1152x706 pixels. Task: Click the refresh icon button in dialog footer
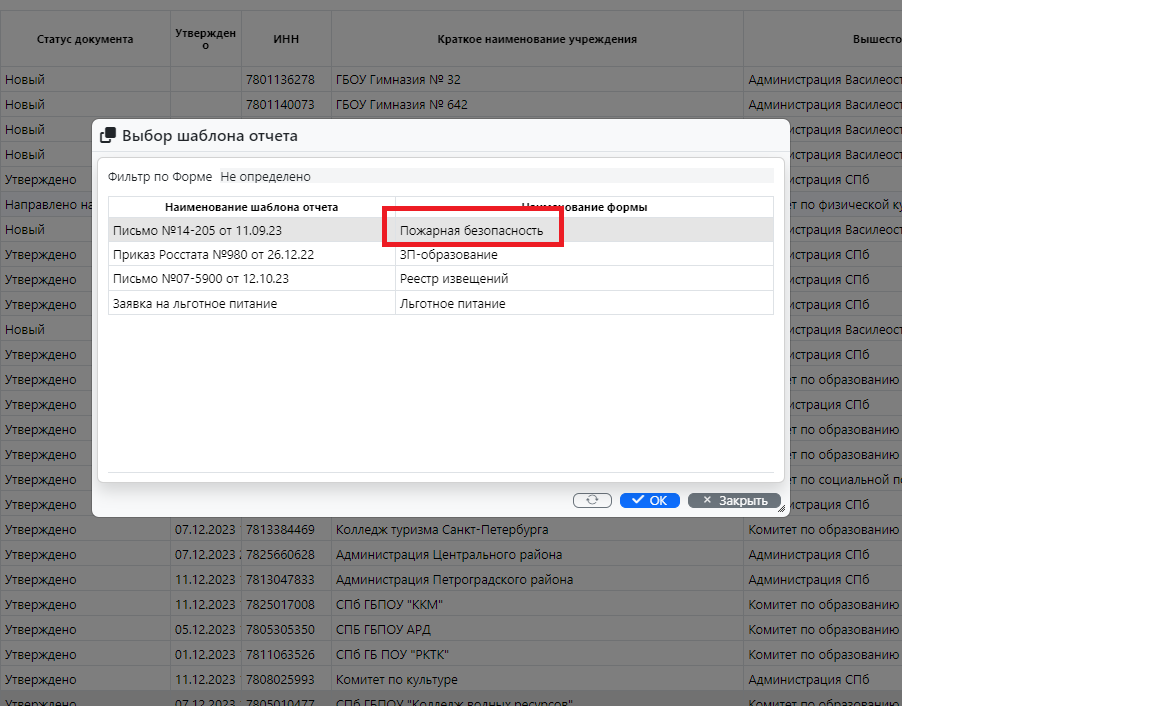point(592,500)
